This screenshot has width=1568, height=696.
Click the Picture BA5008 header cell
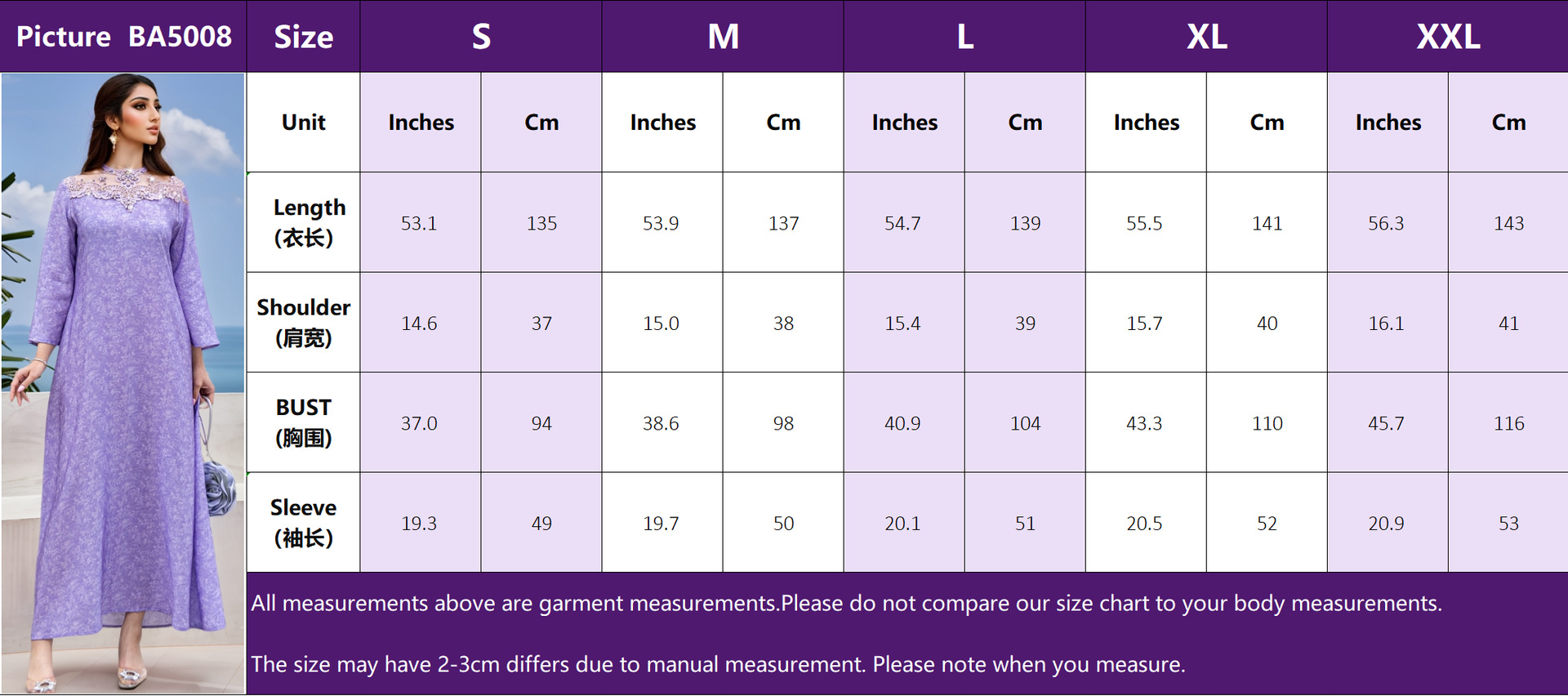tap(123, 37)
